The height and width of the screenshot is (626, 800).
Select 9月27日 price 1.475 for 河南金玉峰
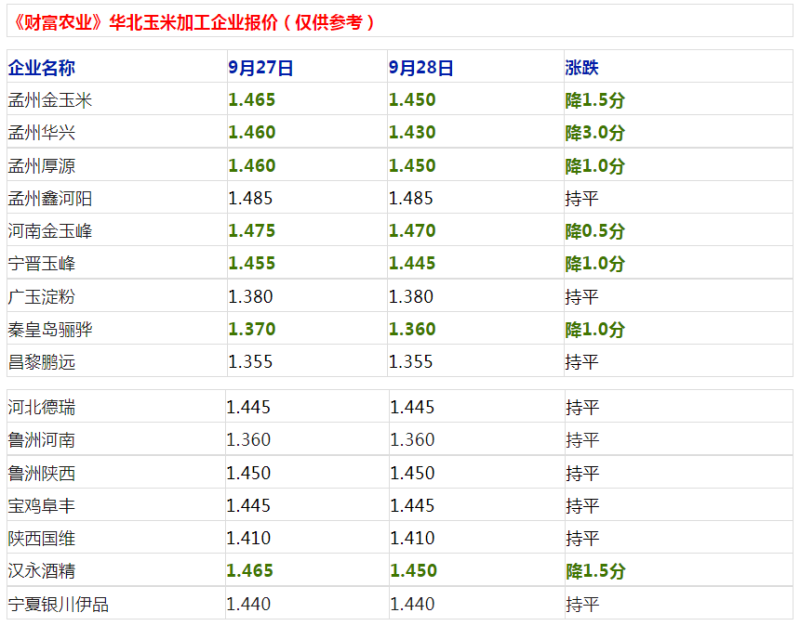(x=252, y=231)
